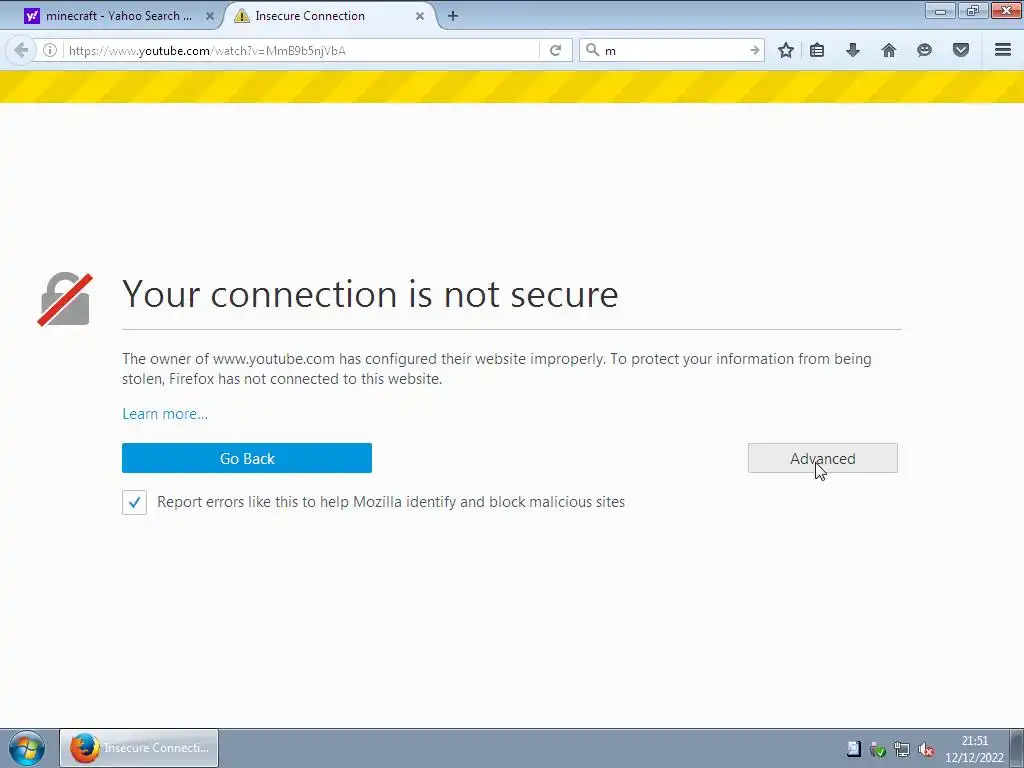
Task: Click the Show desktop strip
Action: pos(1017,748)
